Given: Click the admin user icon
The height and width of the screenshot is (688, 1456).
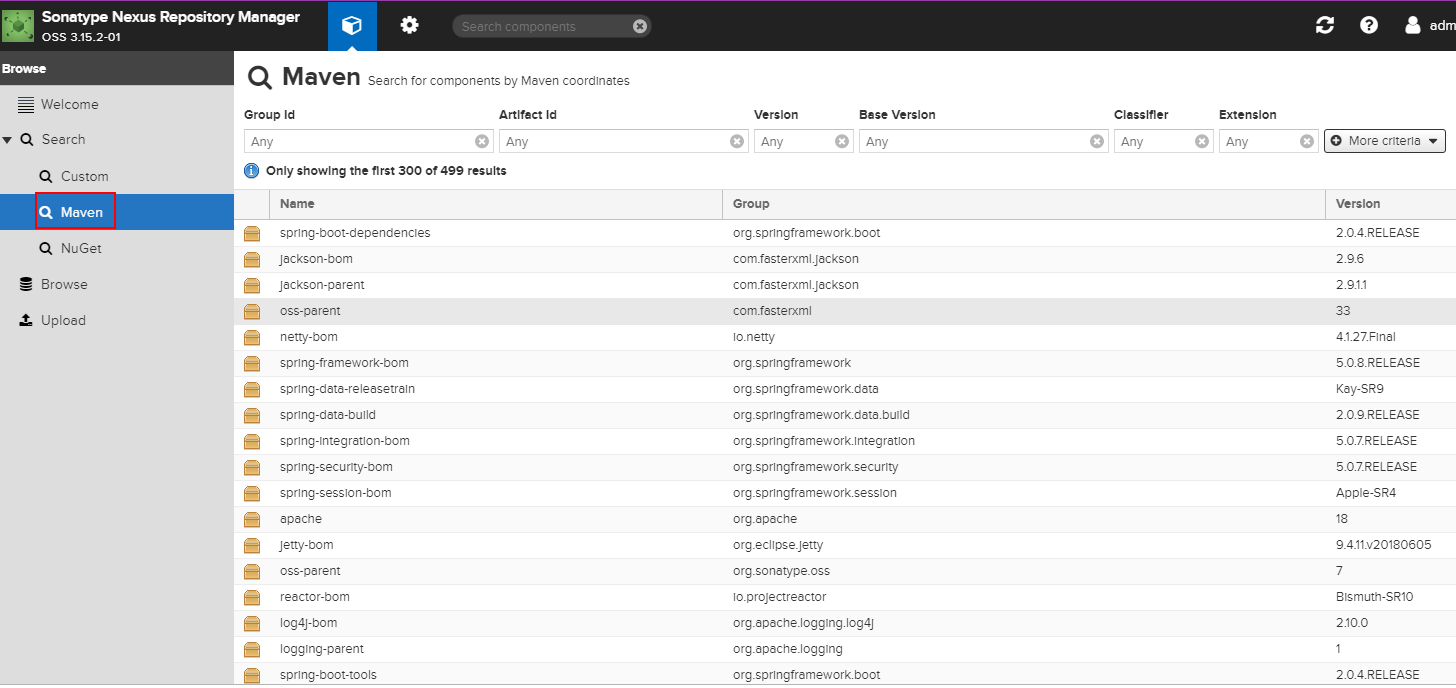Looking at the screenshot, I should click(1413, 26).
